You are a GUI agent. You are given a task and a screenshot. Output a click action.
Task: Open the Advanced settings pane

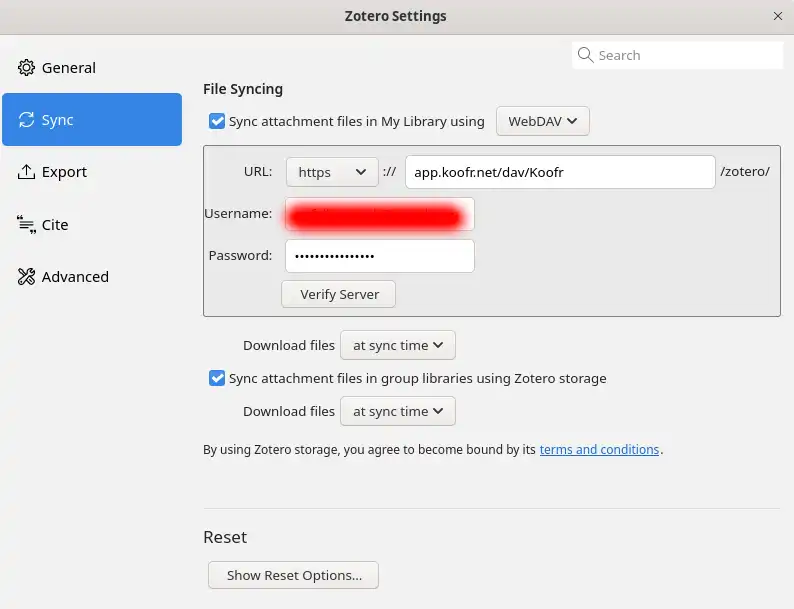point(75,277)
